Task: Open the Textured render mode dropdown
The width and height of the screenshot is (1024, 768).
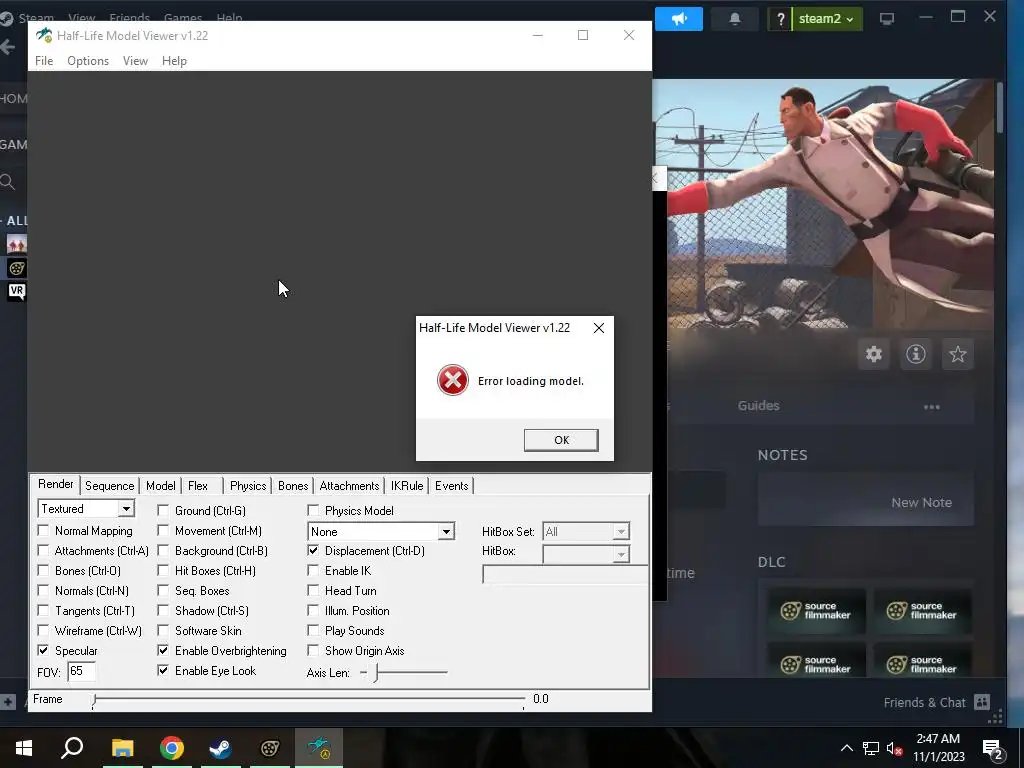Action: point(126,509)
